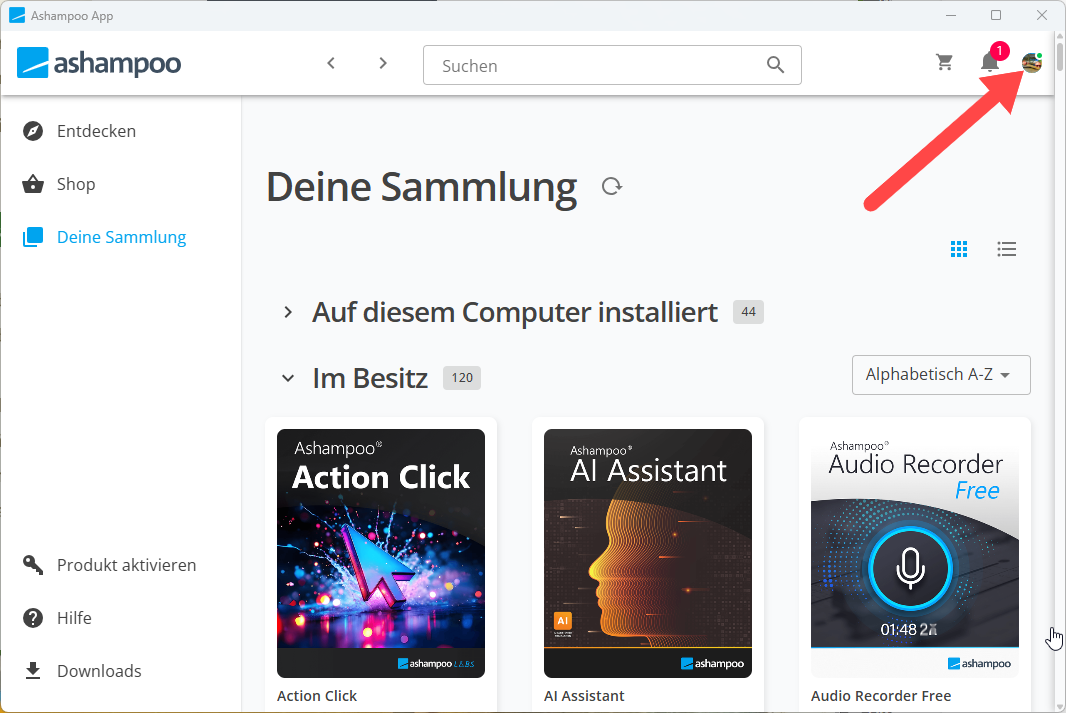Close the Ashampoo App window

(1042, 15)
